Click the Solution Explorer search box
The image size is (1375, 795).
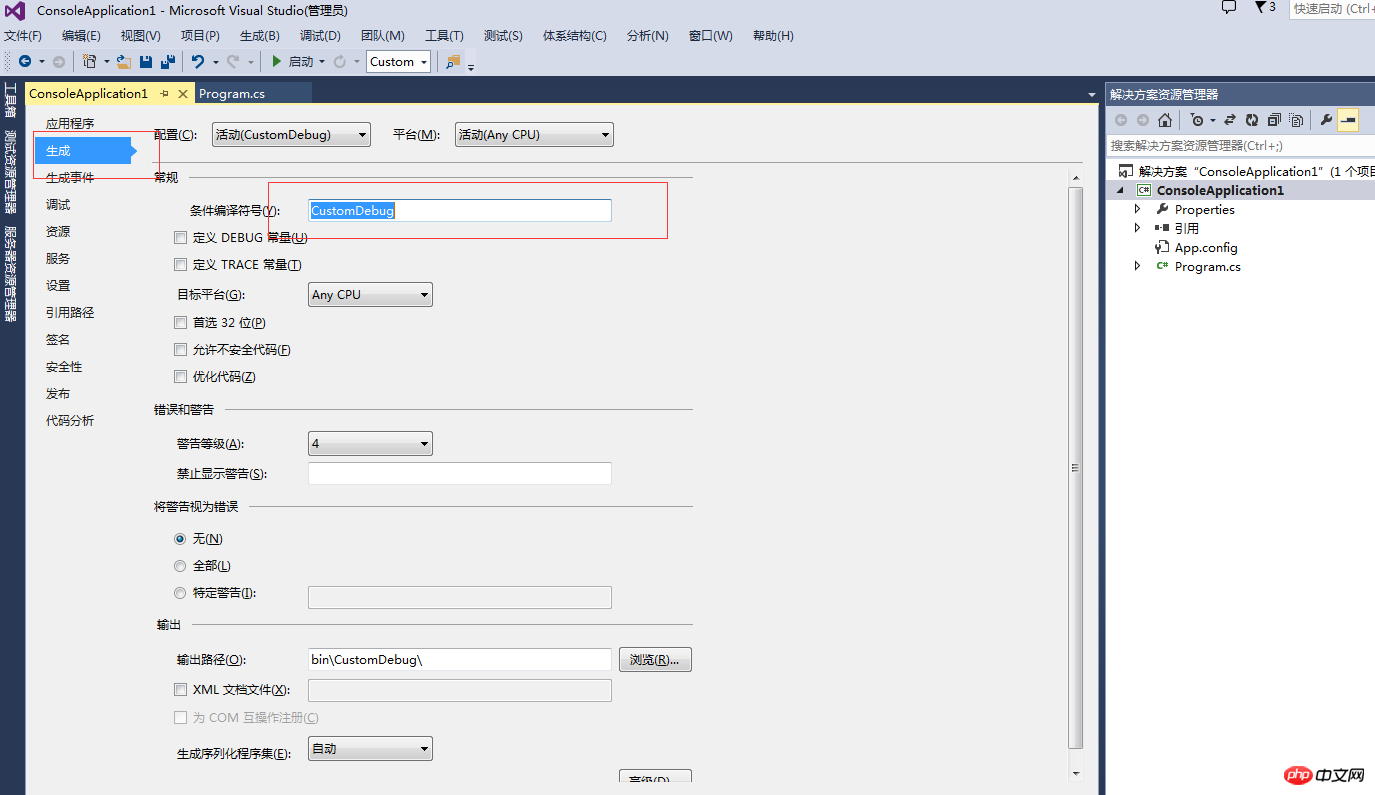pyautogui.click(x=1240, y=146)
